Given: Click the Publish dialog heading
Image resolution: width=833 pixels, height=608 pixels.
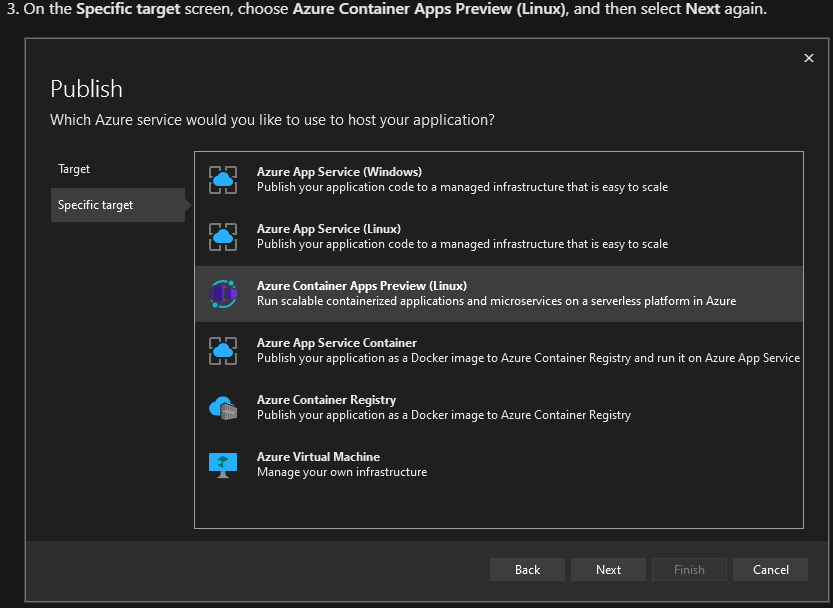Looking at the screenshot, I should tap(87, 89).
